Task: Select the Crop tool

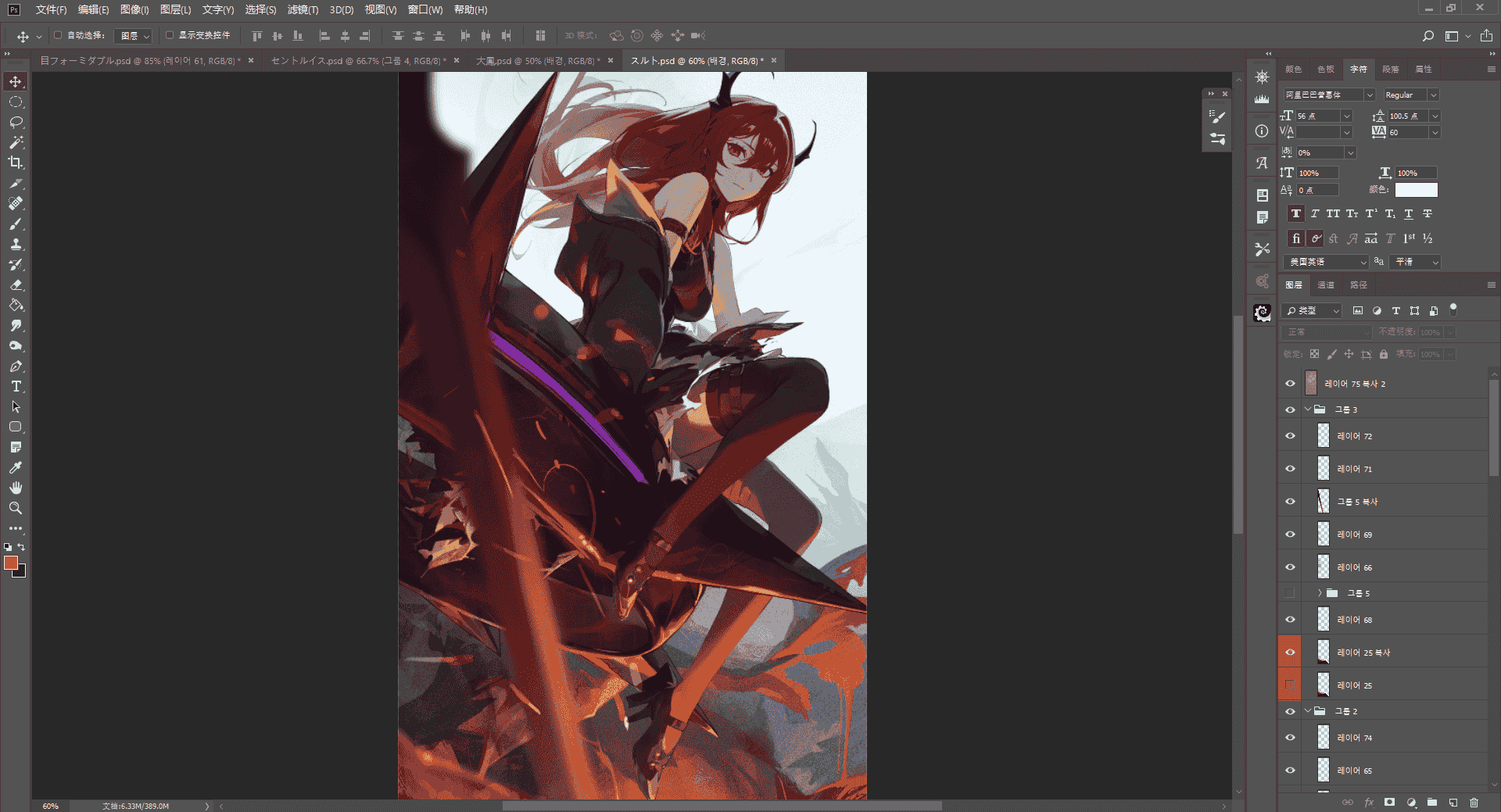Action: (16, 163)
